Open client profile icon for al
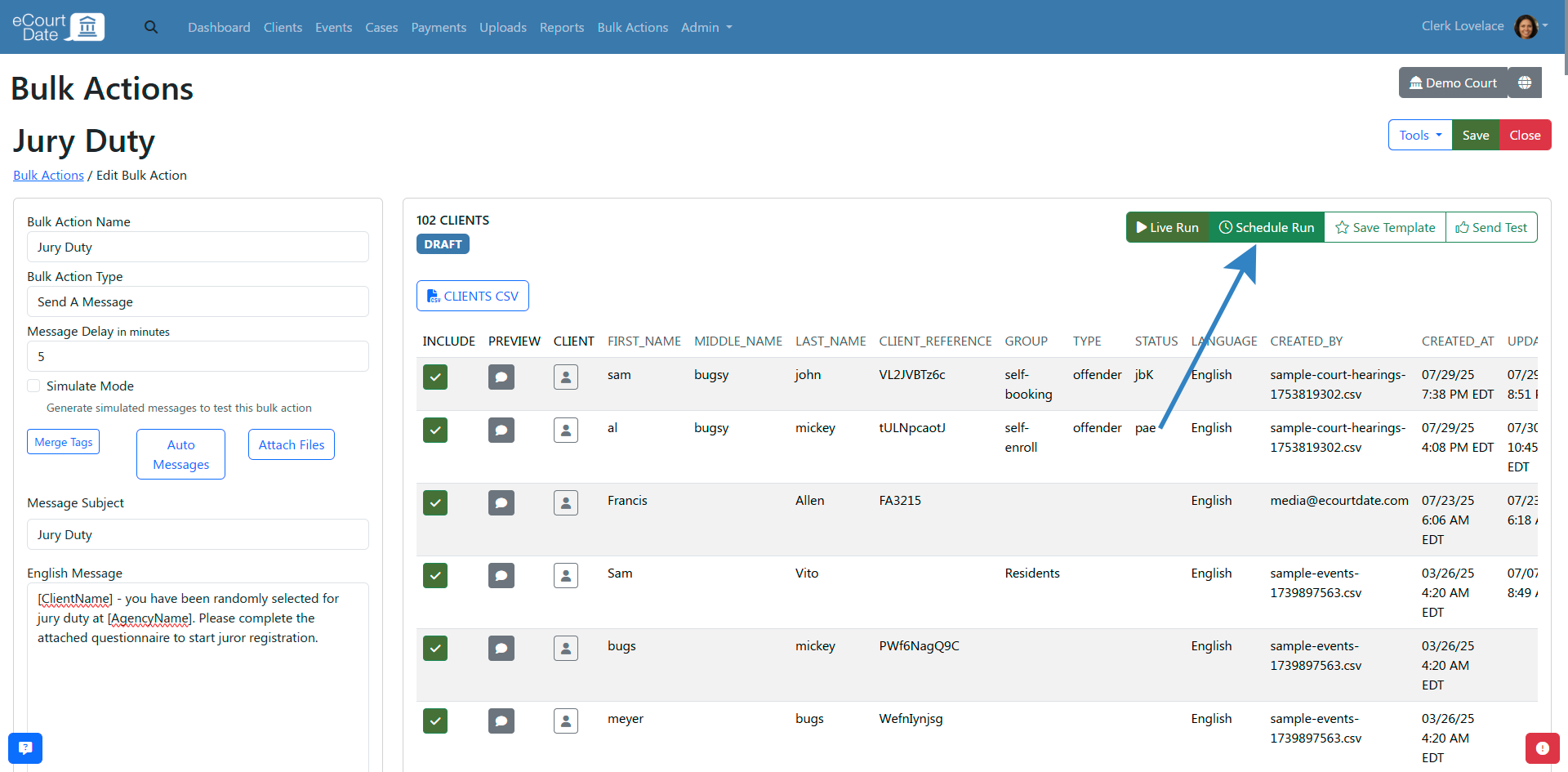The width and height of the screenshot is (1568, 772). (x=566, y=430)
